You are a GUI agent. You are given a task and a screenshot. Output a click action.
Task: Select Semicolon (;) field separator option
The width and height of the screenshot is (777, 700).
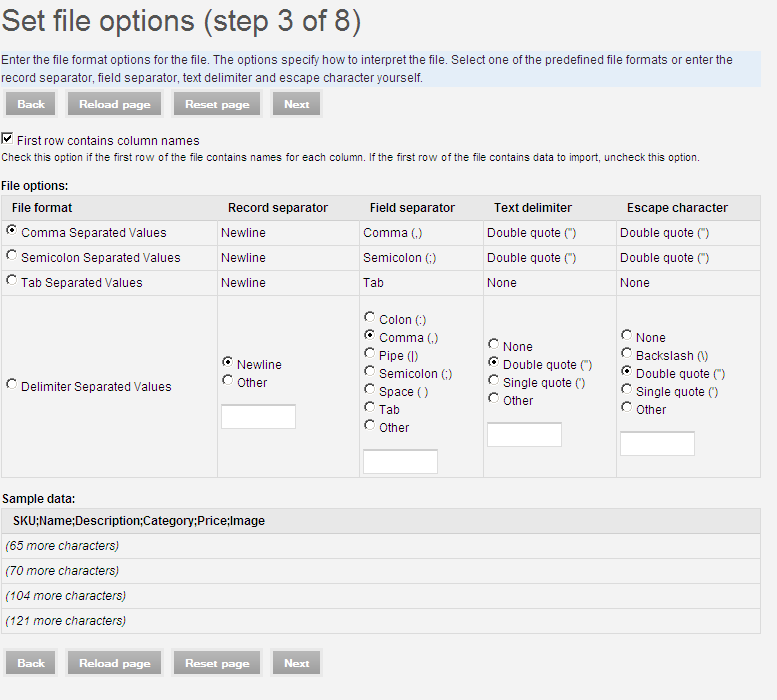[370, 372]
